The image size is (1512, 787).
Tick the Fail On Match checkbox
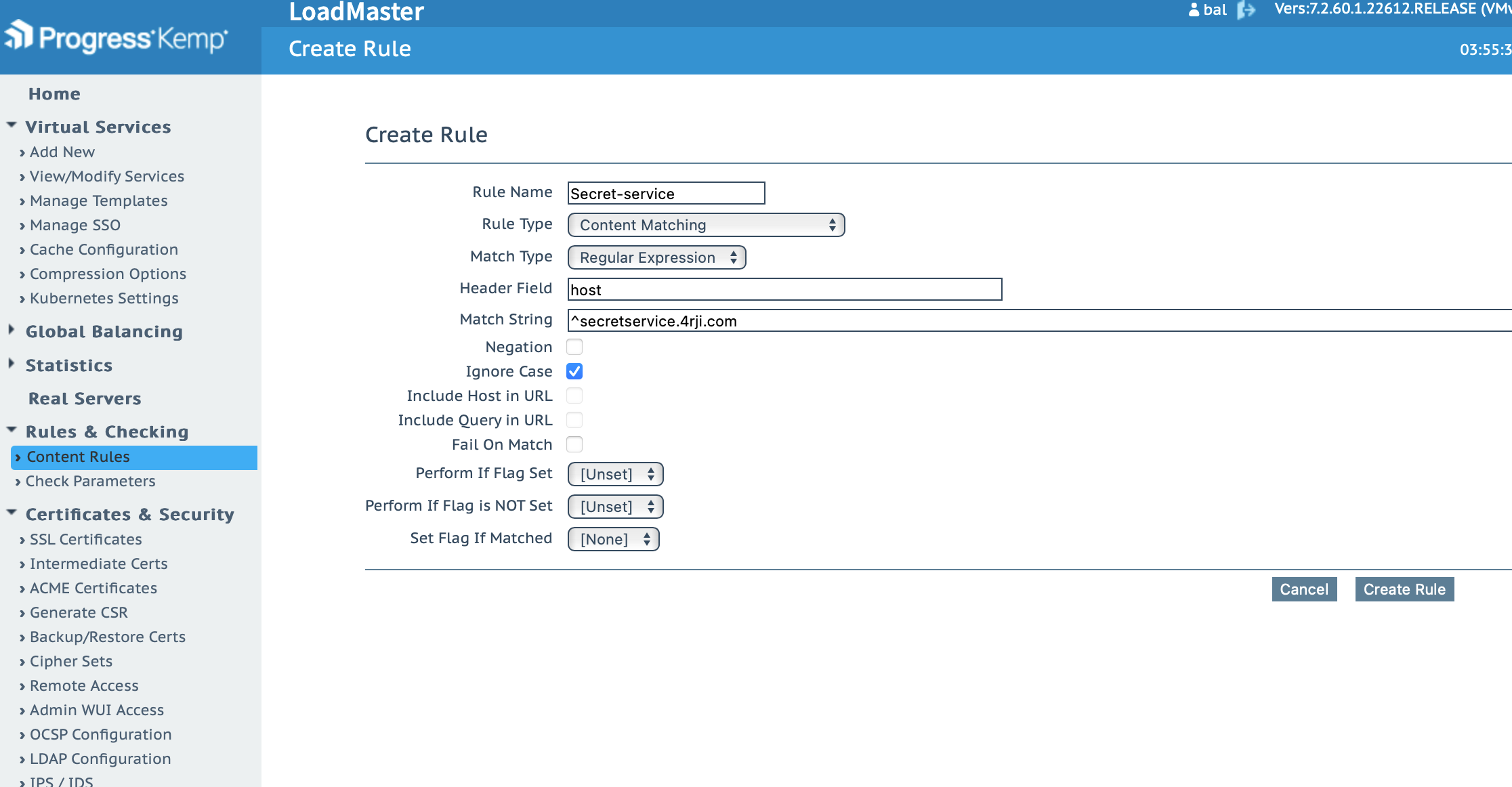574,444
